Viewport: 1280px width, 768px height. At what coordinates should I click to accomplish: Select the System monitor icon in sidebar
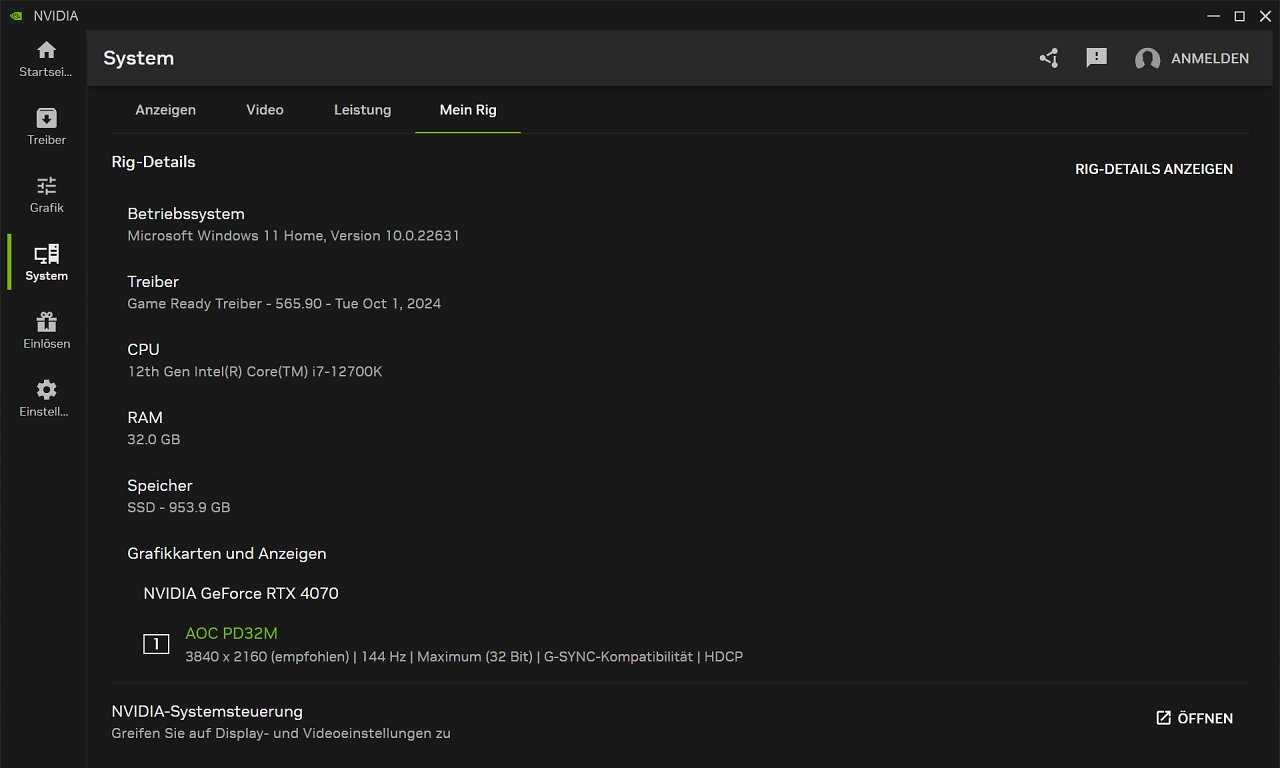pyautogui.click(x=46, y=254)
